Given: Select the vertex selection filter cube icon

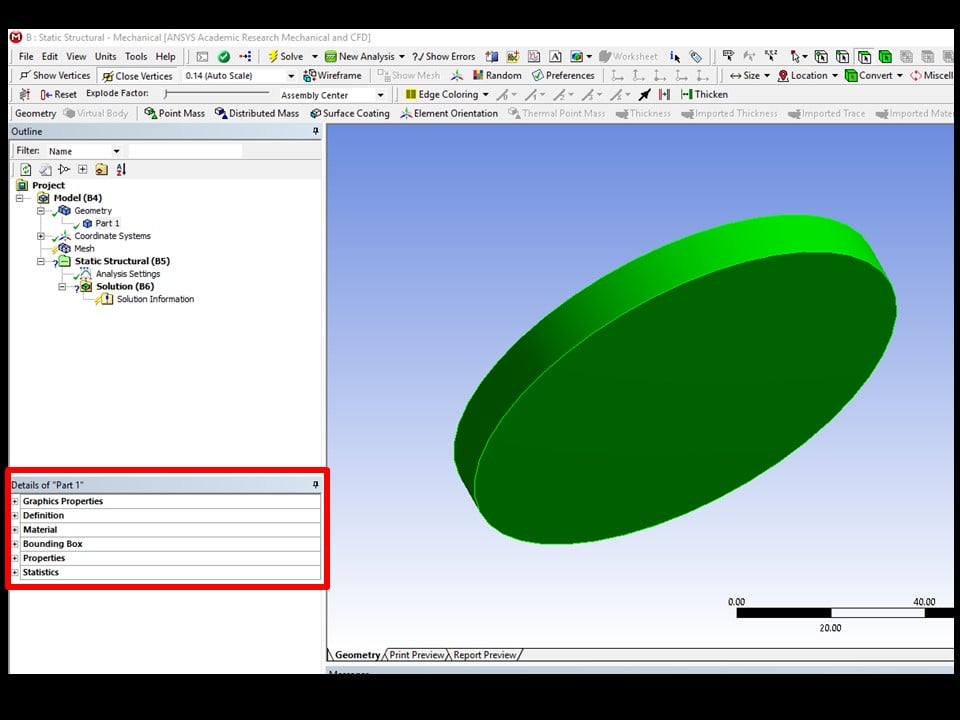Looking at the screenshot, I should 821,56.
